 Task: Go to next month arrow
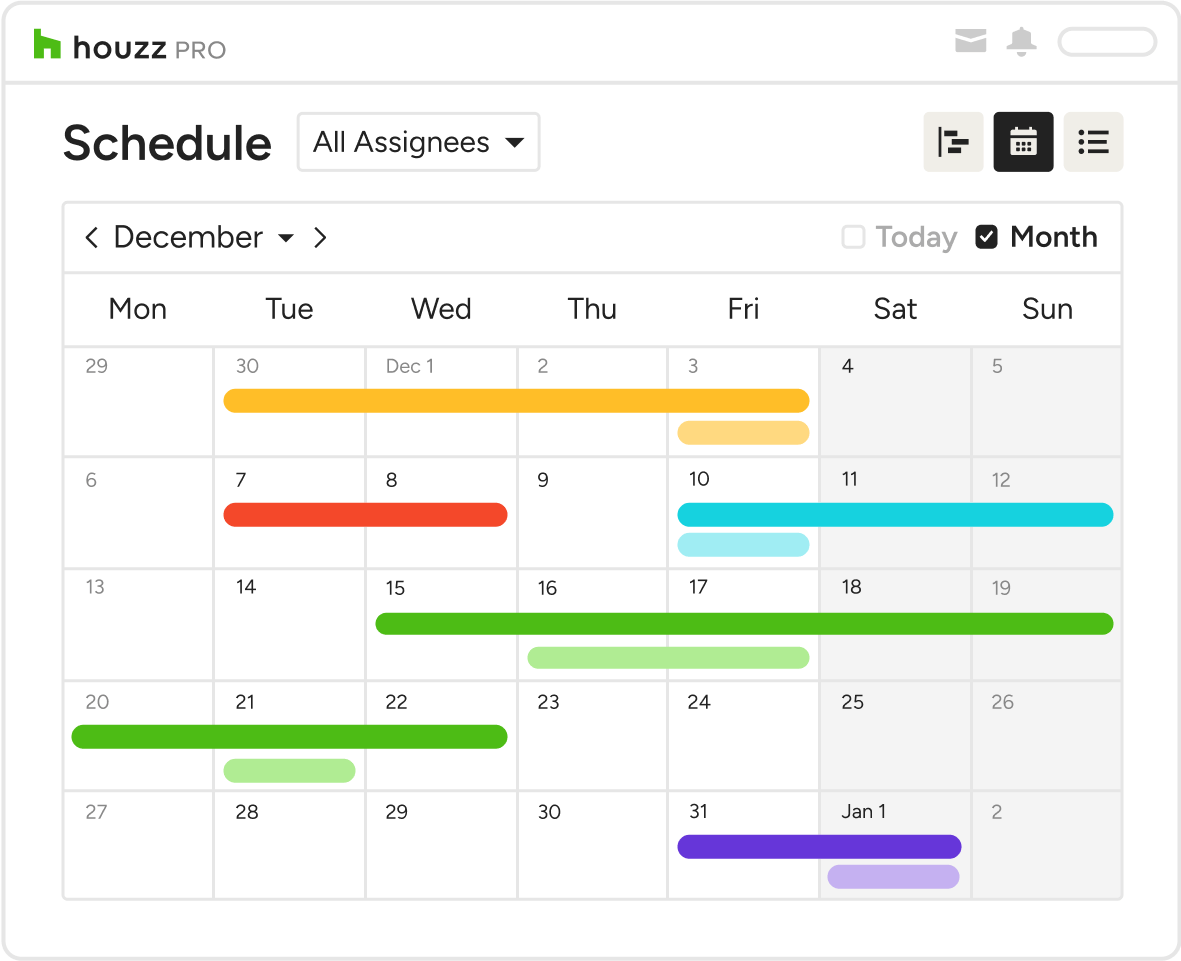(320, 238)
